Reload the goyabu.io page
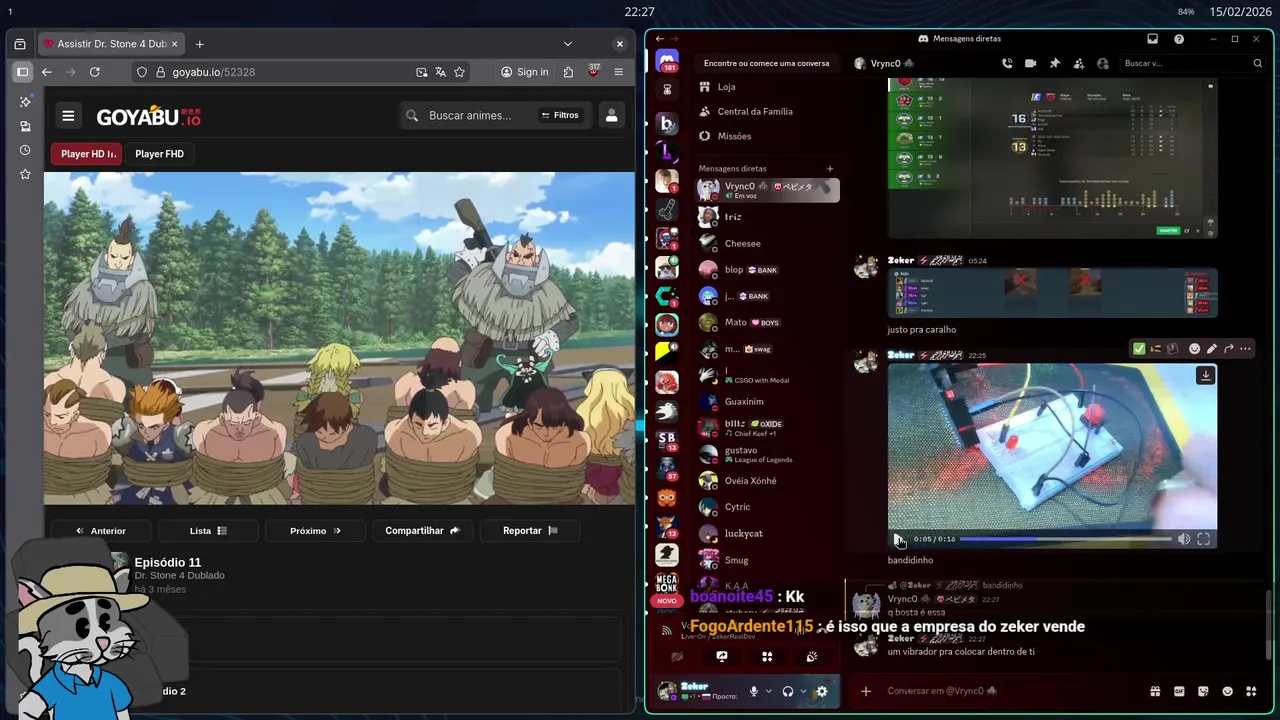The width and height of the screenshot is (1280, 720). coord(94,72)
